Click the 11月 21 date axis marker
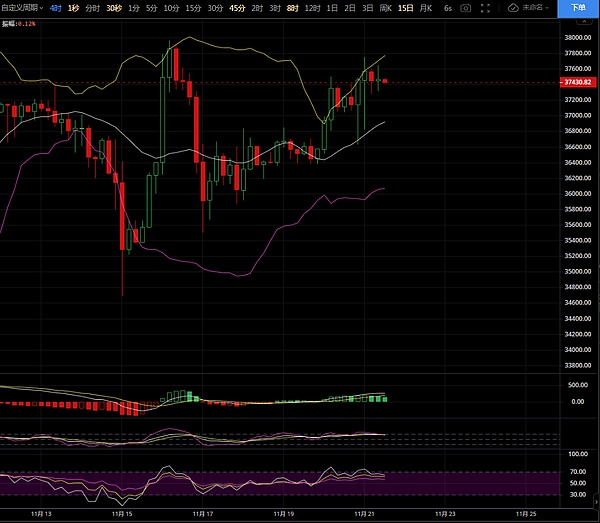The width and height of the screenshot is (600, 523). (364, 512)
